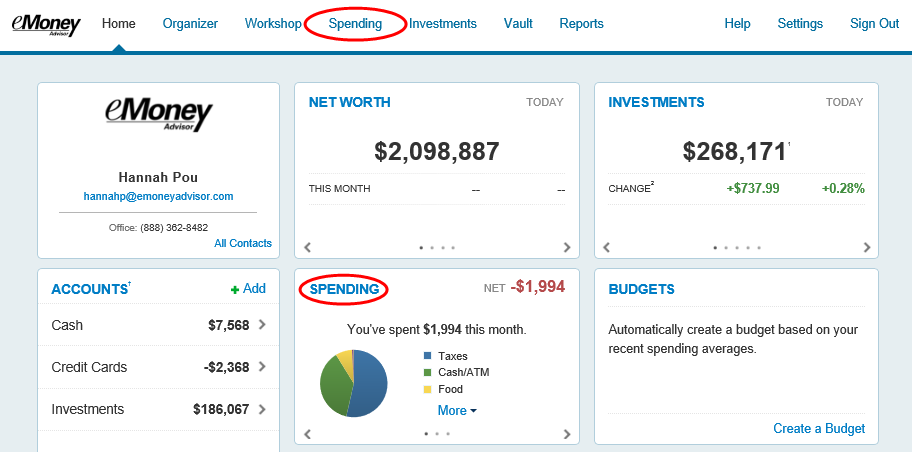Click Sign Out

click(875, 24)
